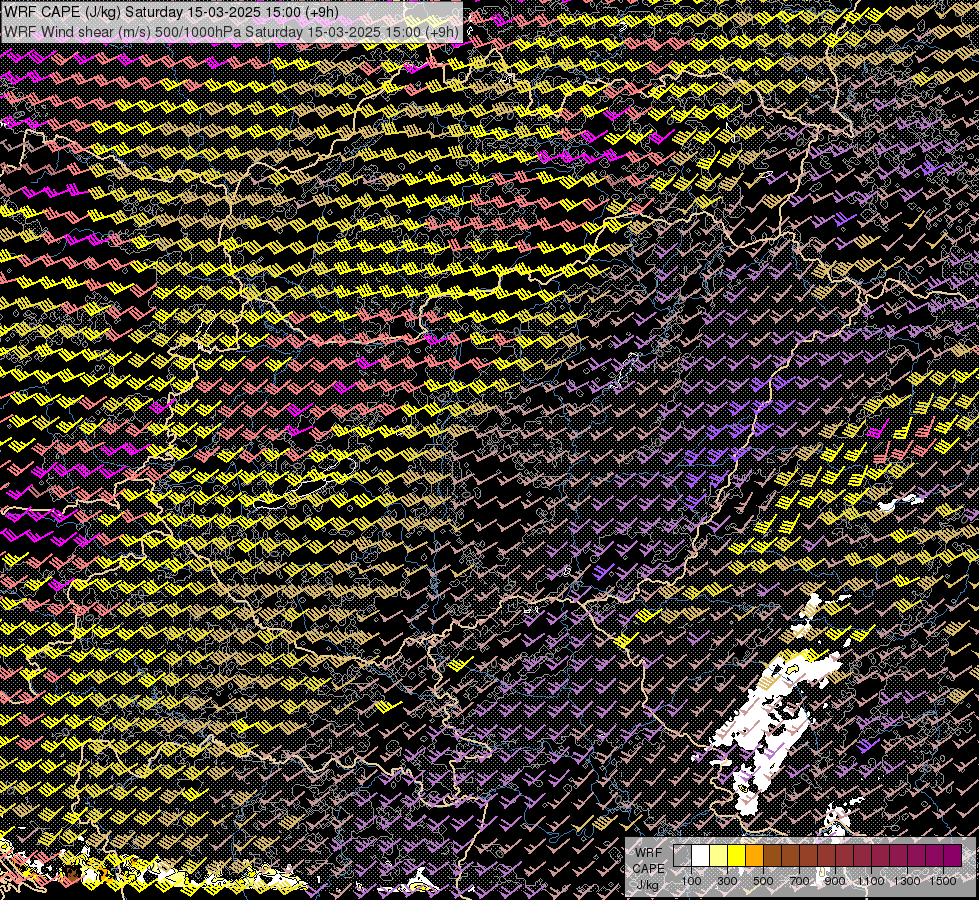979x900 pixels.
Task: Click the 1100 legend value
Action: point(871,881)
